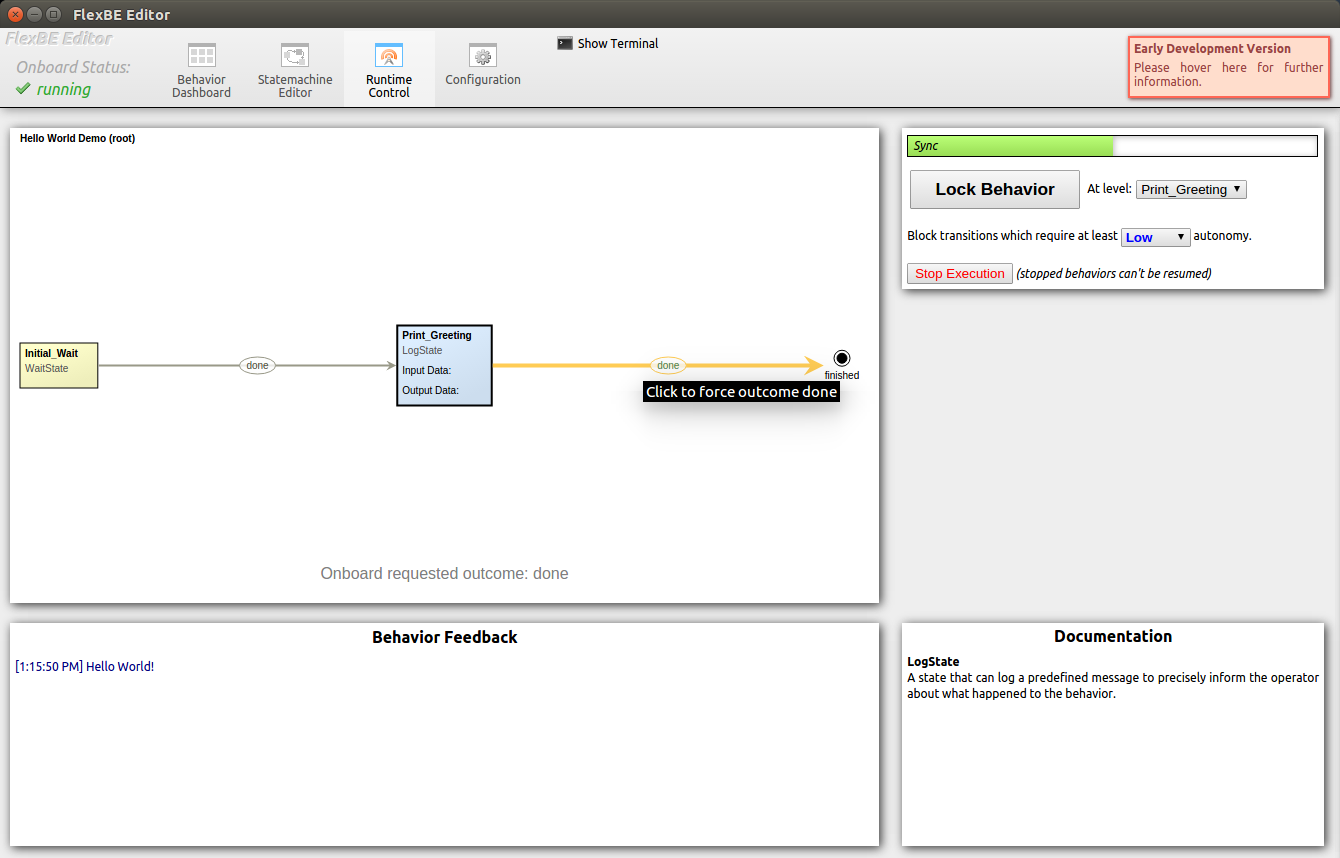Click the Onboard requested outcome: done text
Viewport: 1340px width, 858px height.
[x=444, y=573]
